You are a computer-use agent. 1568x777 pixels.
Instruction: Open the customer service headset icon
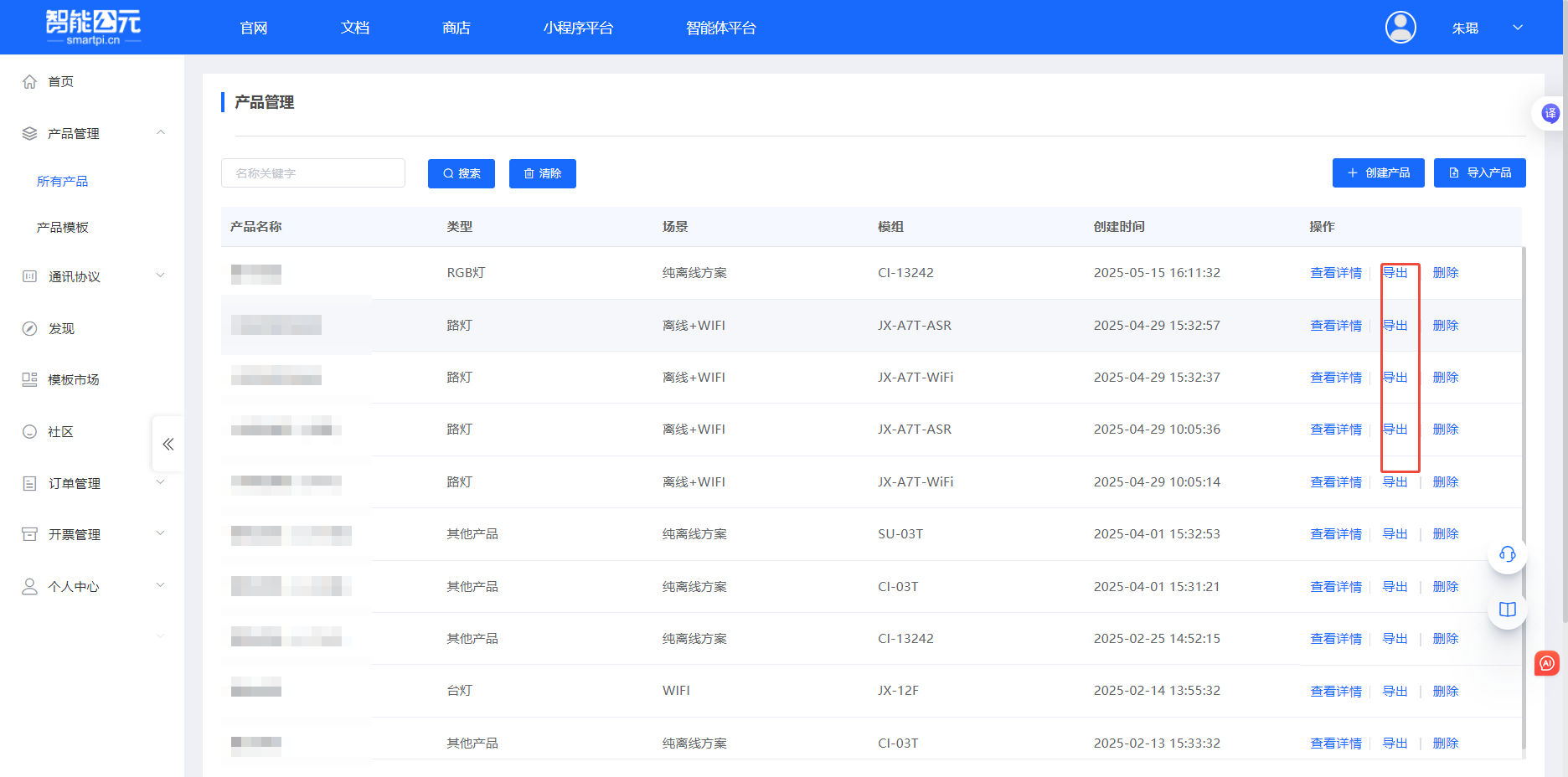tap(1507, 554)
